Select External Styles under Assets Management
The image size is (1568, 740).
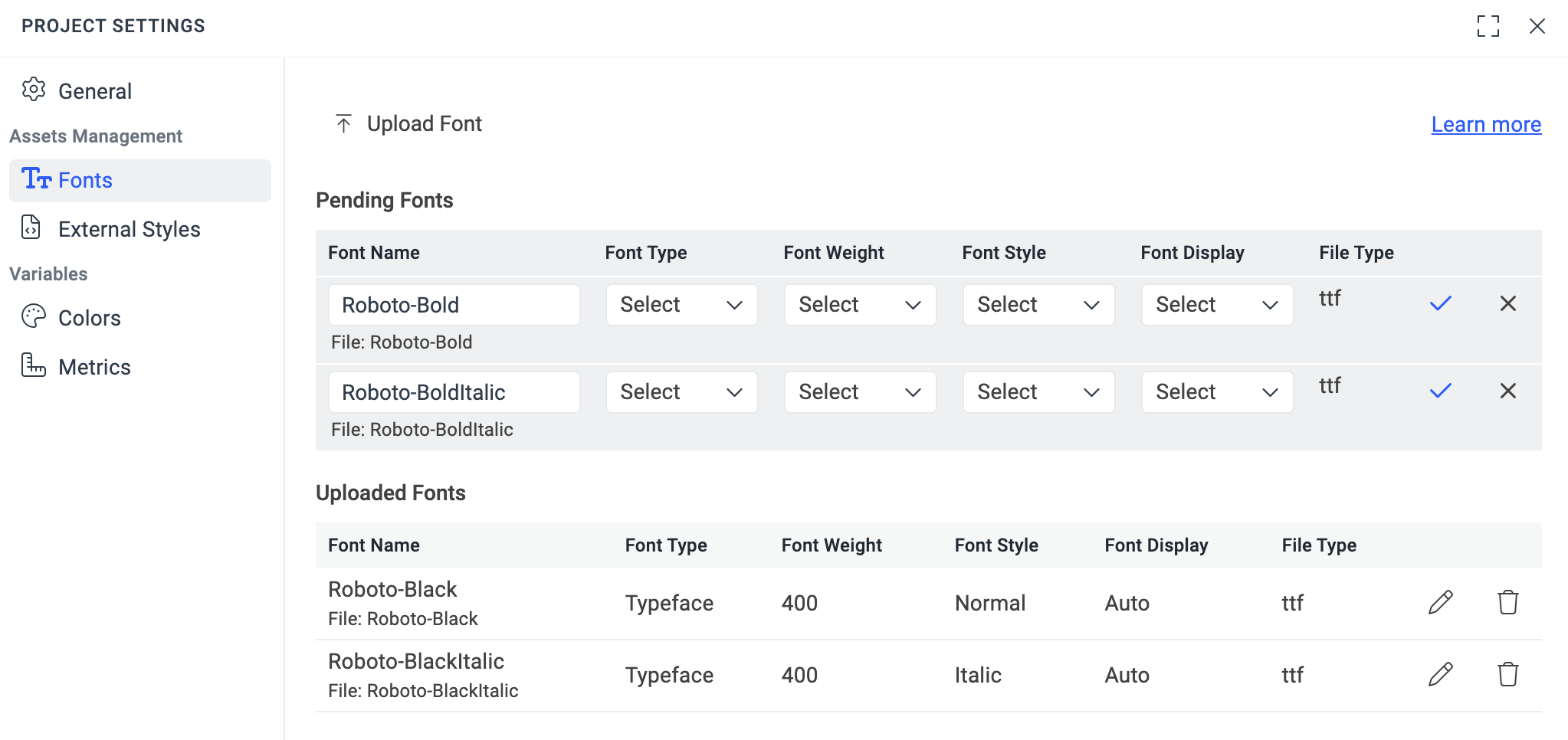[129, 228]
